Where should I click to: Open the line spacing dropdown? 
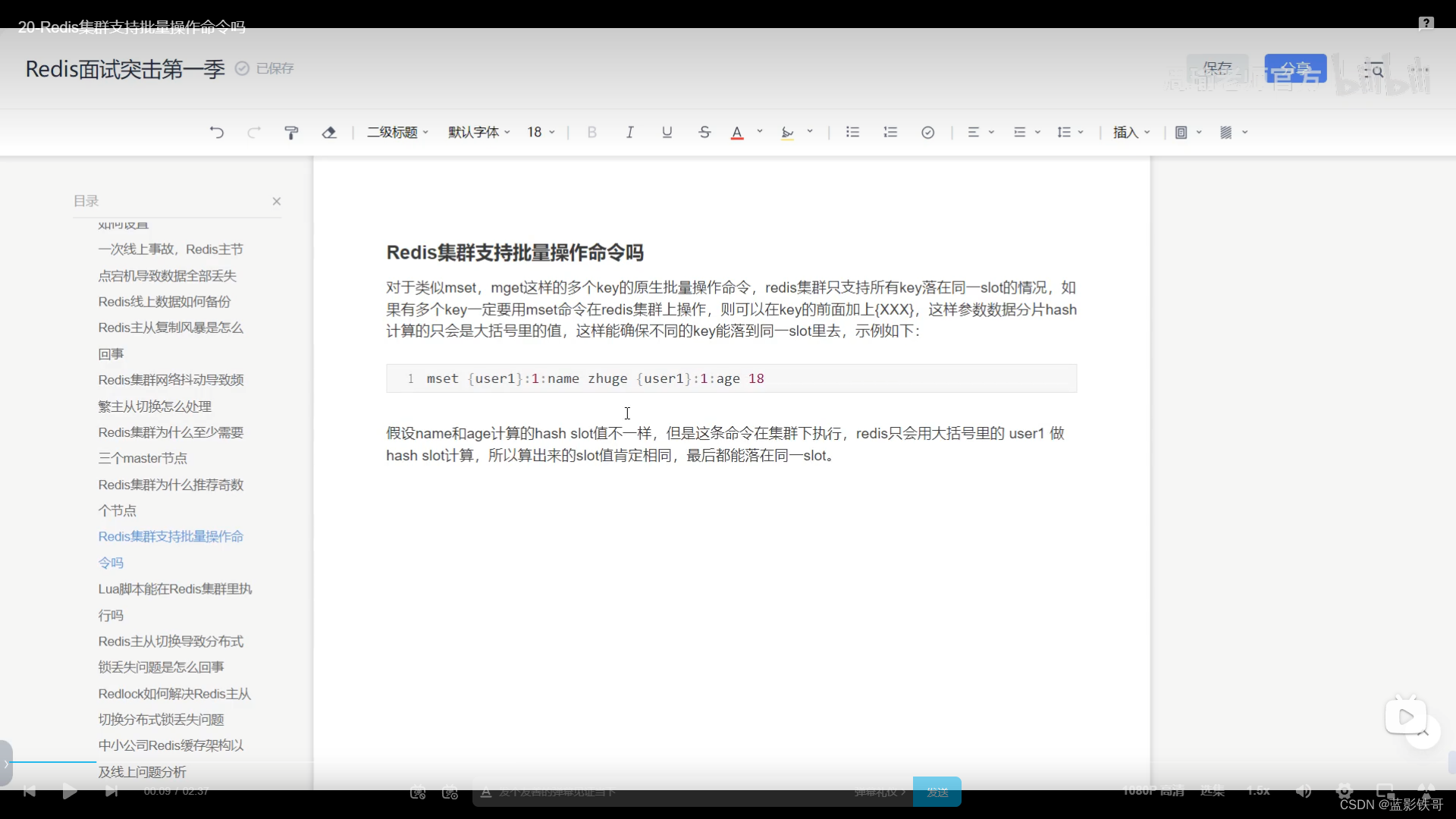(1071, 133)
